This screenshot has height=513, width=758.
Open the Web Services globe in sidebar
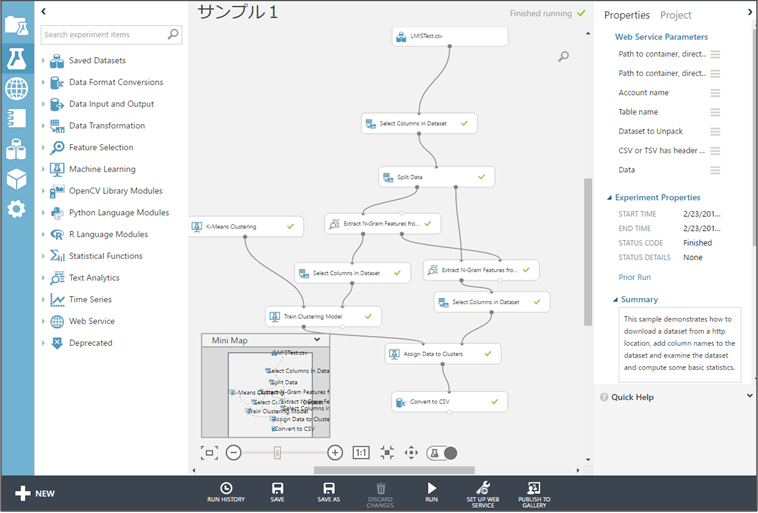coord(16,88)
